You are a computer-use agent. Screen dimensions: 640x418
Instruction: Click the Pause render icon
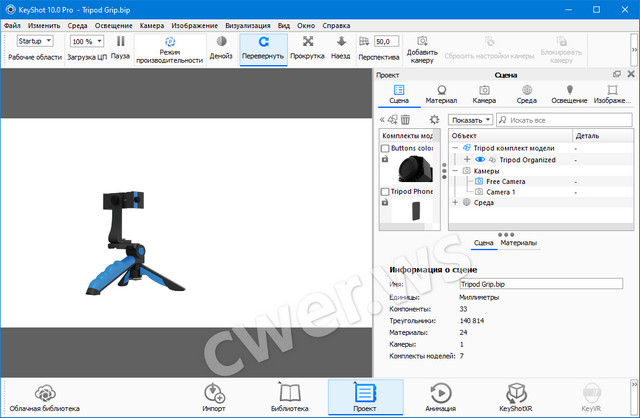click(x=120, y=43)
